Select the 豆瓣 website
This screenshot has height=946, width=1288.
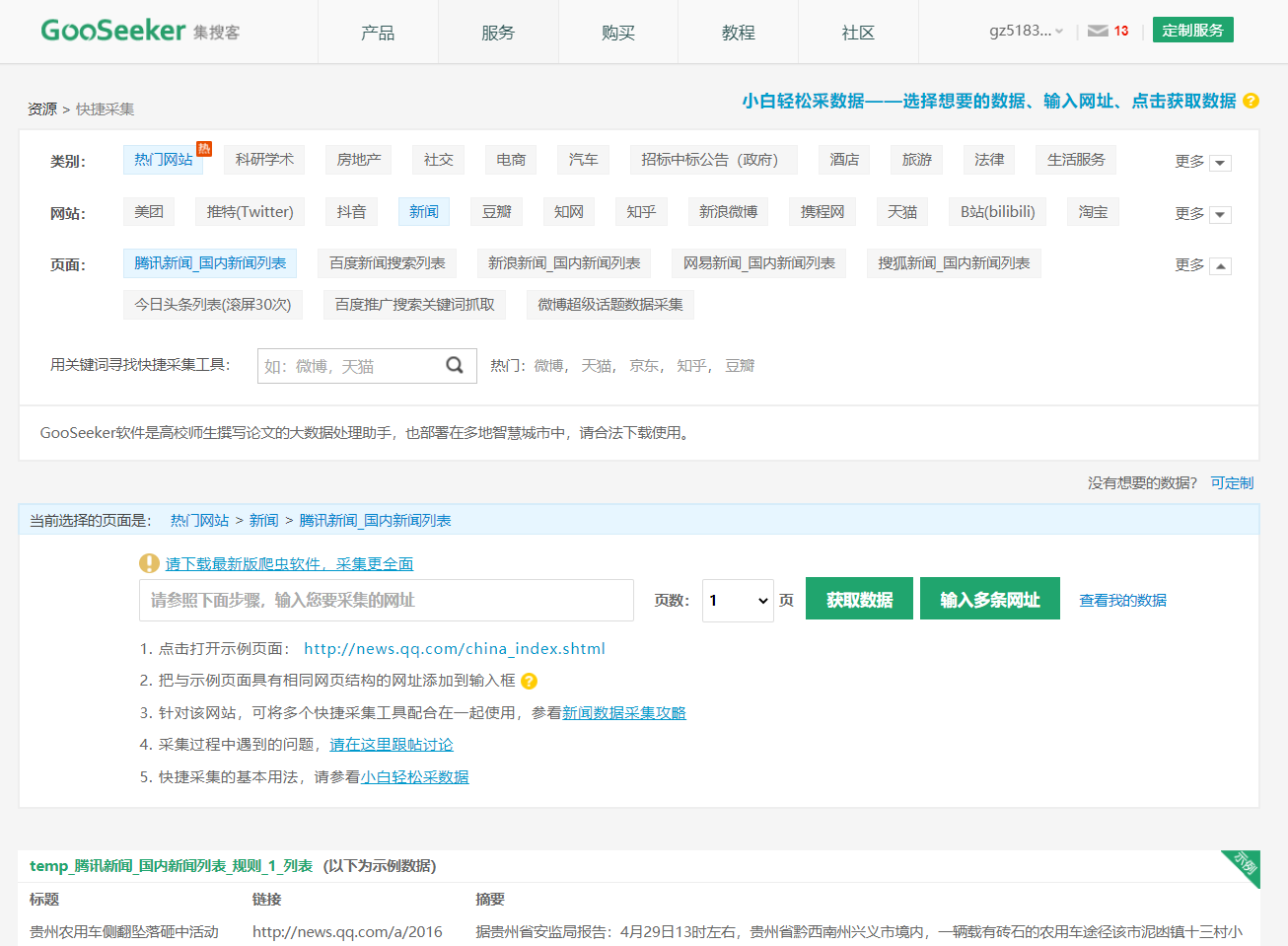497,212
